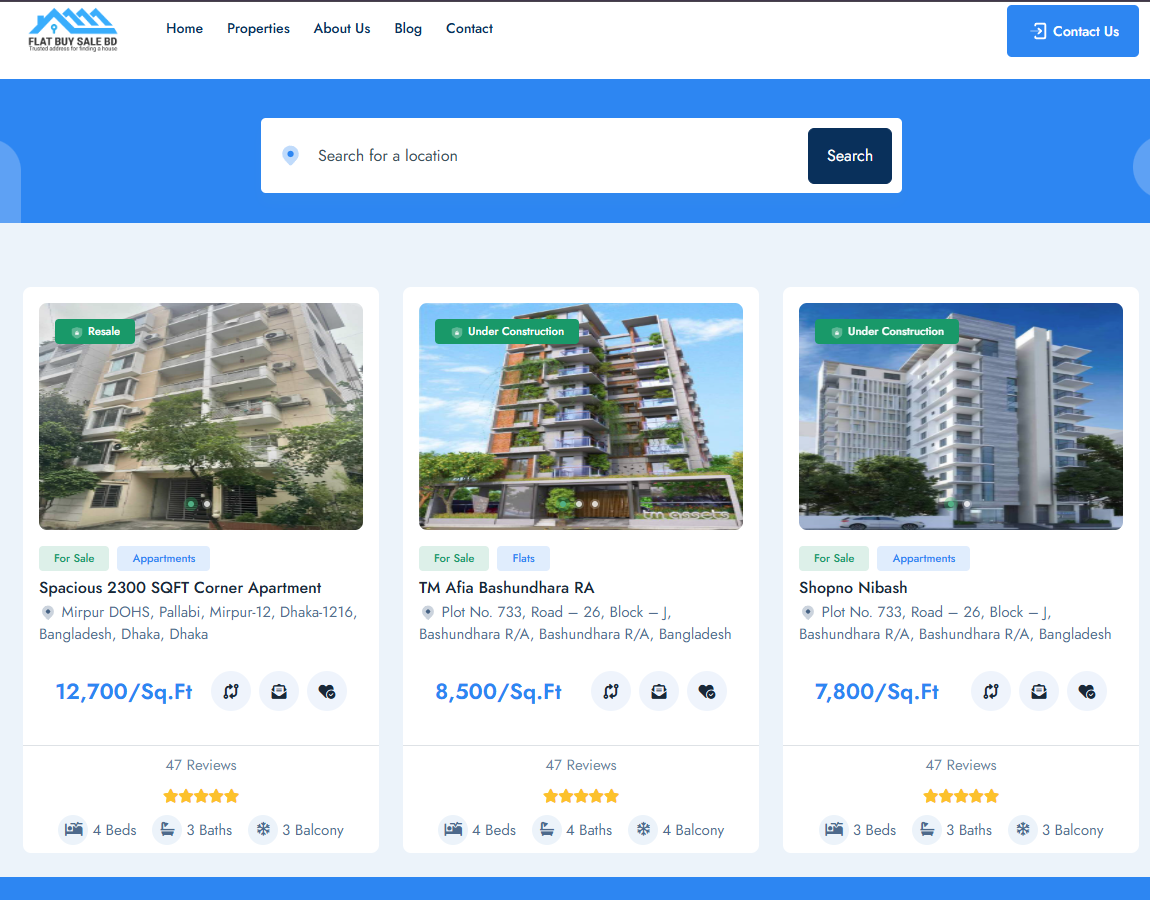Image resolution: width=1150 pixels, height=900 pixels.
Task: Open the Flats category filter
Action: point(523,558)
